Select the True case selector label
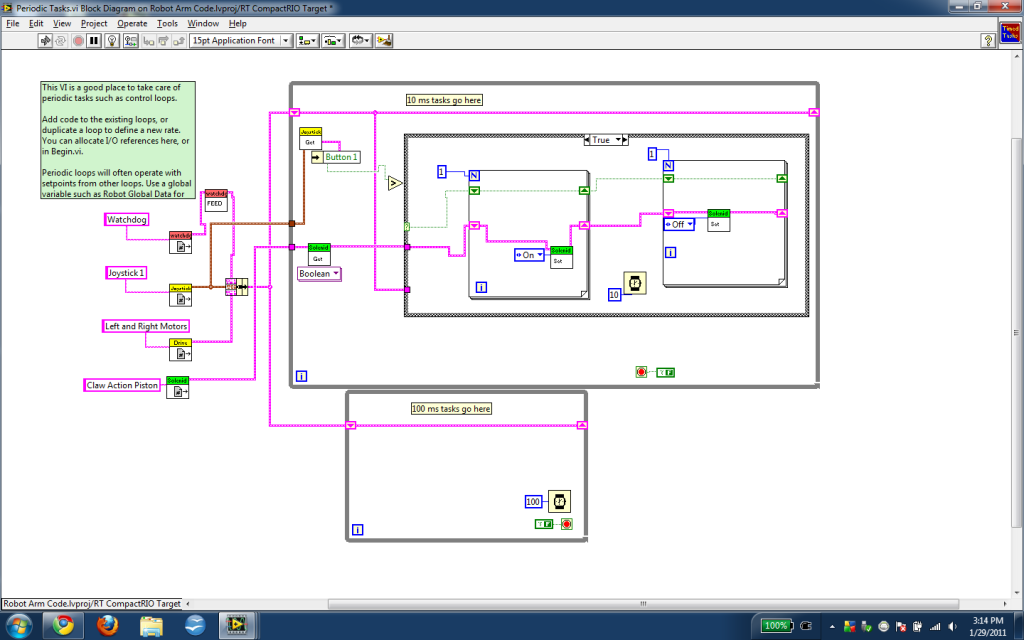Image resolution: width=1024 pixels, height=640 pixels. coord(604,140)
